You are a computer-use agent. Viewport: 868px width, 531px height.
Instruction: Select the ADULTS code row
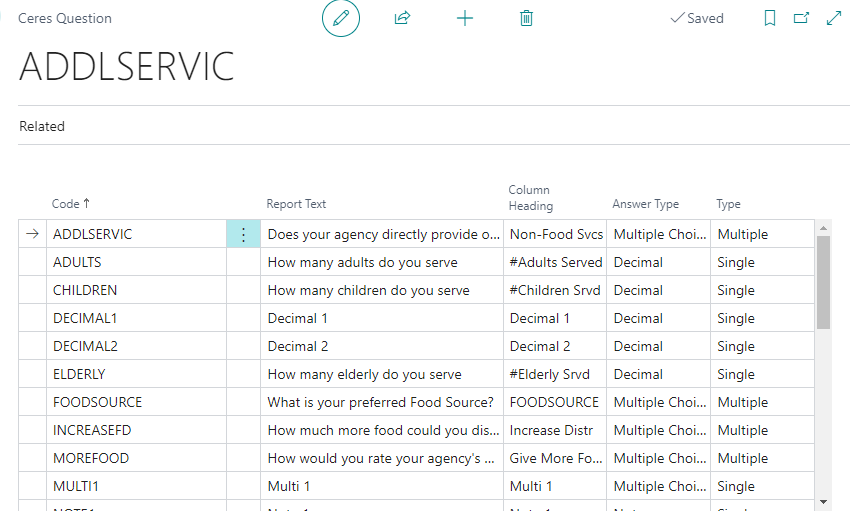tap(77, 262)
